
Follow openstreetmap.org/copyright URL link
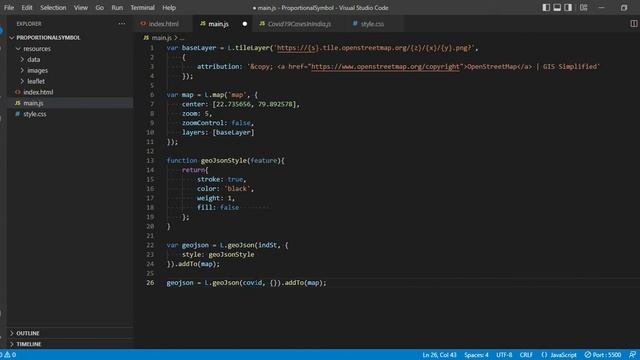385,67
